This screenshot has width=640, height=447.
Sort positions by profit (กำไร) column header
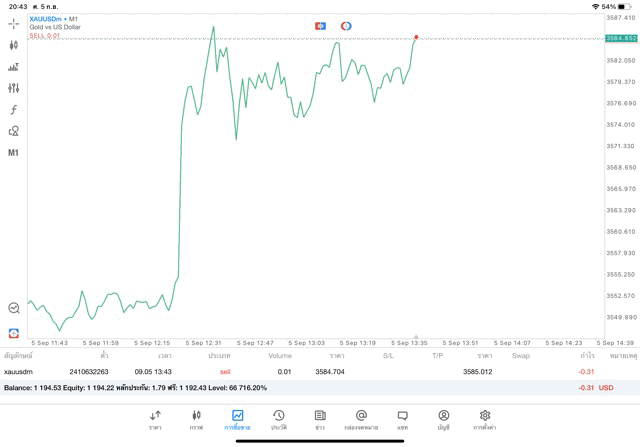pyautogui.click(x=587, y=355)
